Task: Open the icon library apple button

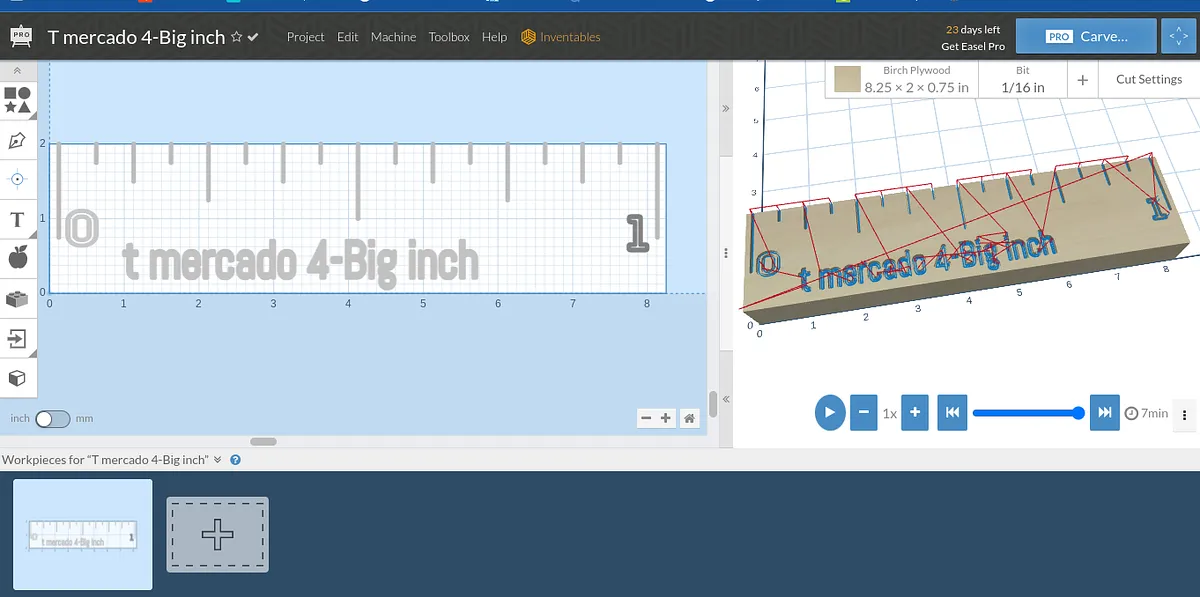Action: (x=18, y=259)
